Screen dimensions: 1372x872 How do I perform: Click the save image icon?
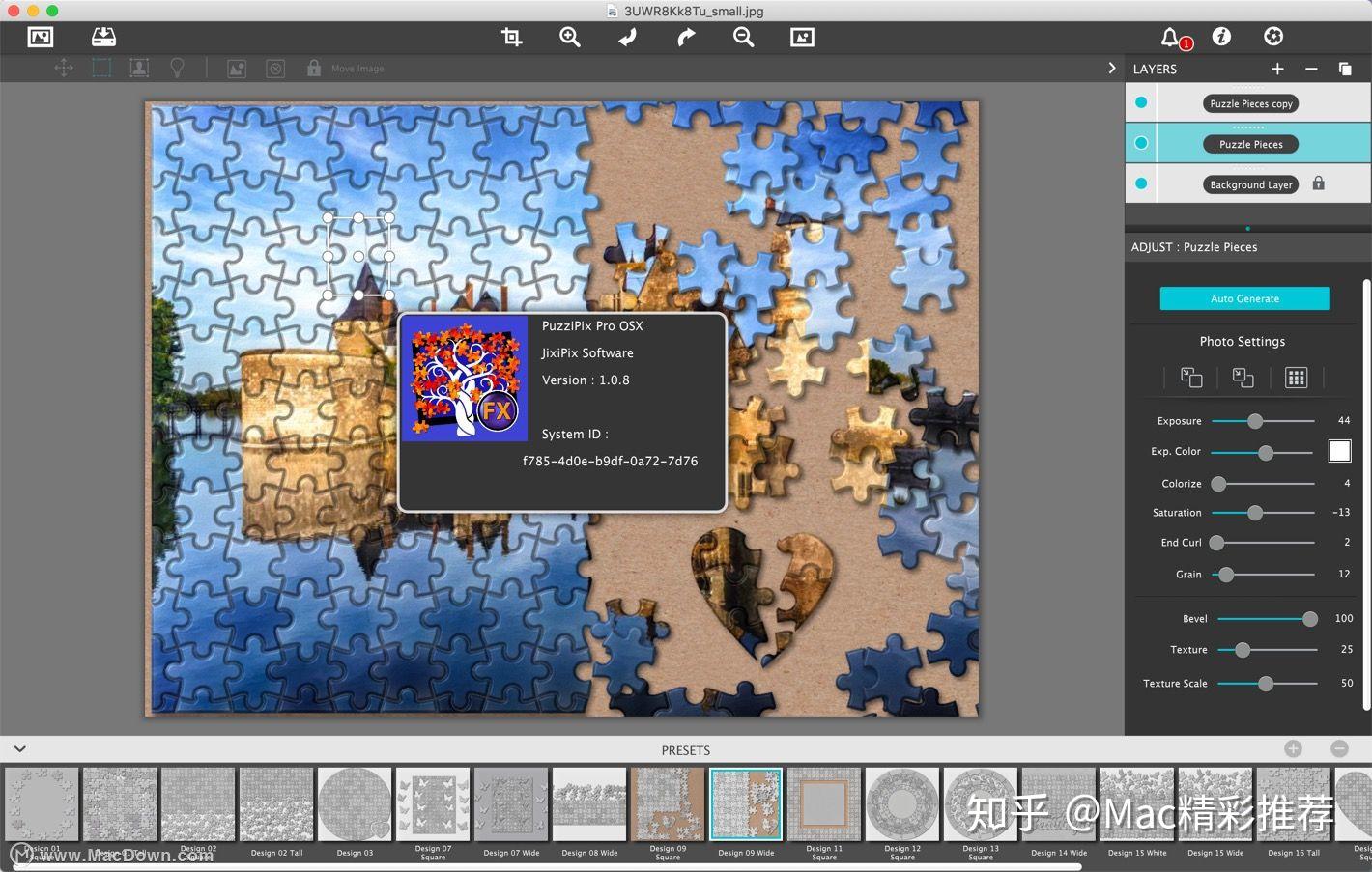click(x=103, y=37)
